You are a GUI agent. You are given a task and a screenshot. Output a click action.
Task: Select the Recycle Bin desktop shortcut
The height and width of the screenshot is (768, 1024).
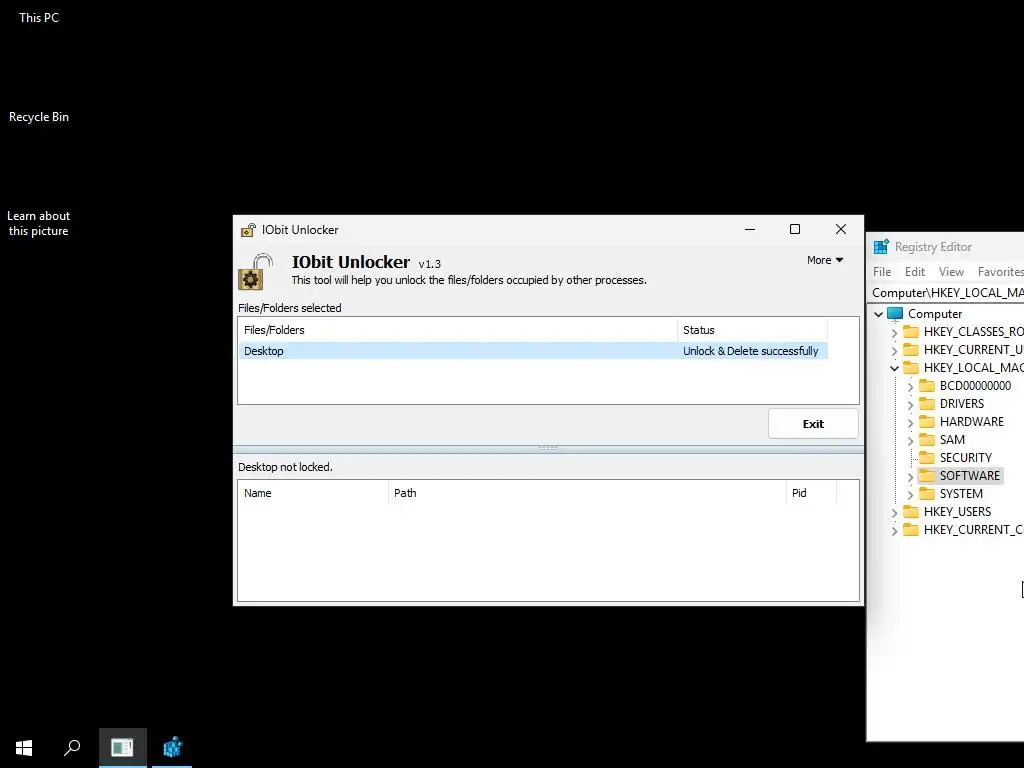(x=39, y=117)
